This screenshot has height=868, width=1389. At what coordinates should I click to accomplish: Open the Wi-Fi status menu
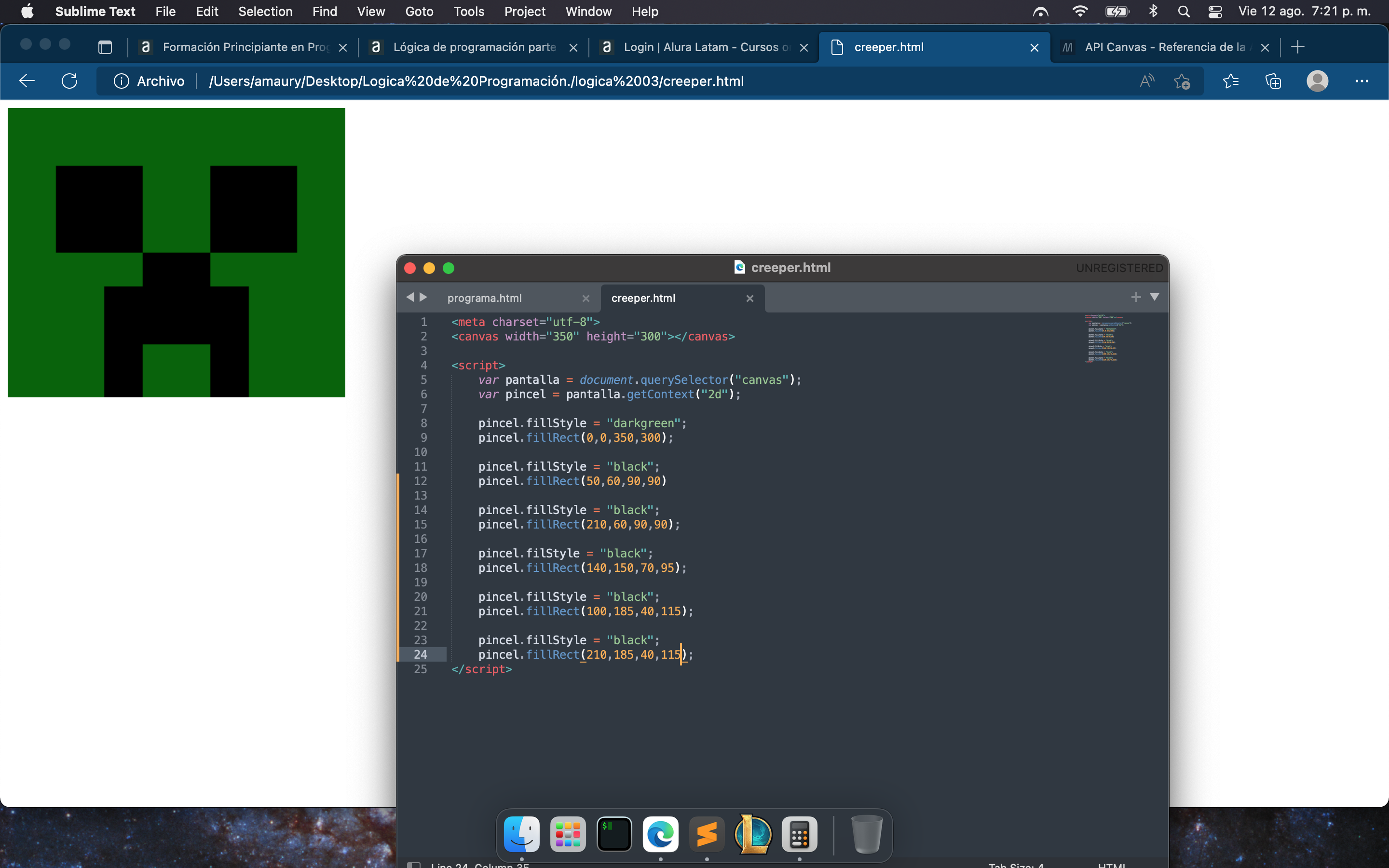click(x=1080, y=12)
